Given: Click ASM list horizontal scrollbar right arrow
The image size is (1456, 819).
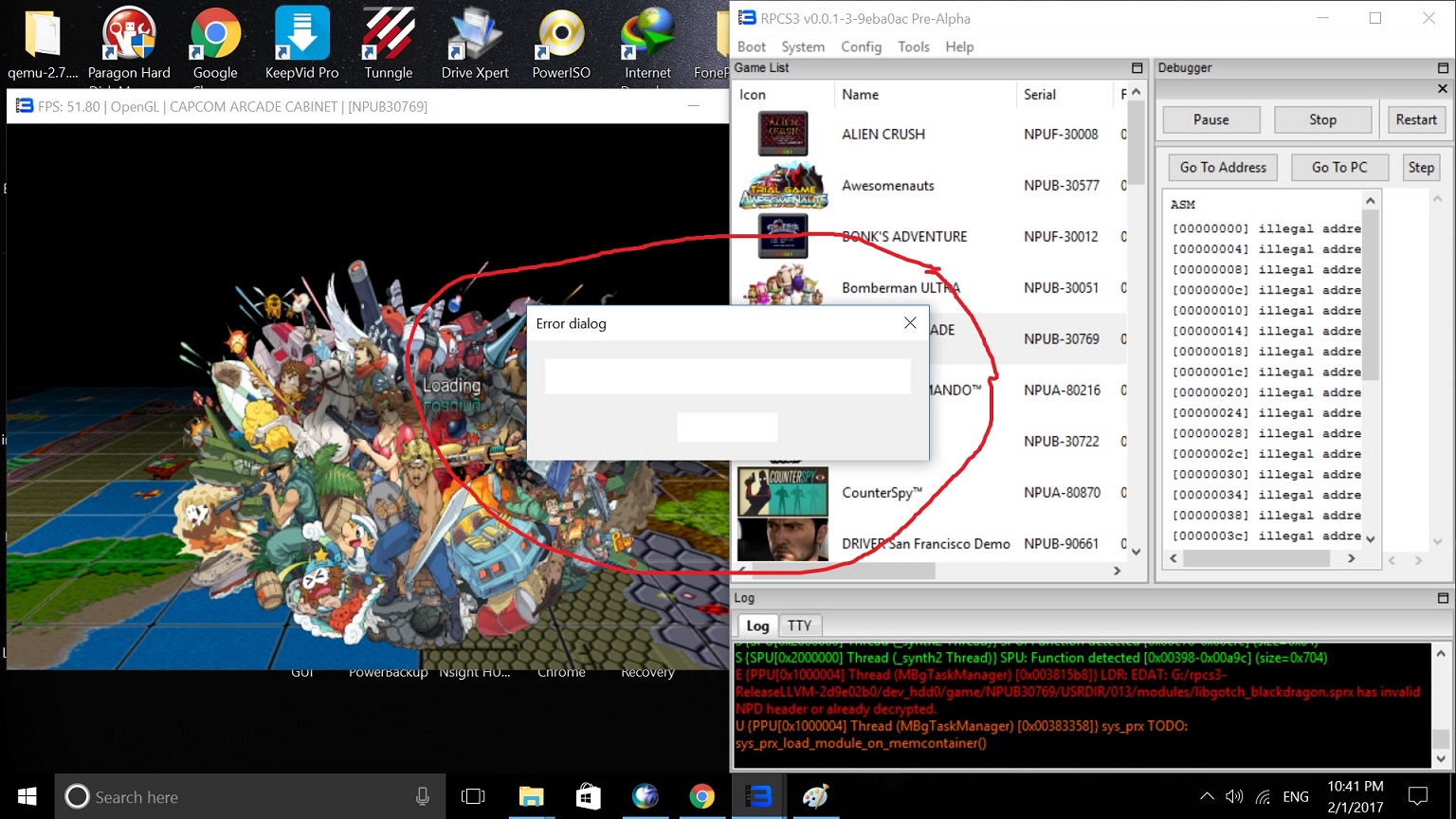Looking at the screenshot, I should point(1352,558).
